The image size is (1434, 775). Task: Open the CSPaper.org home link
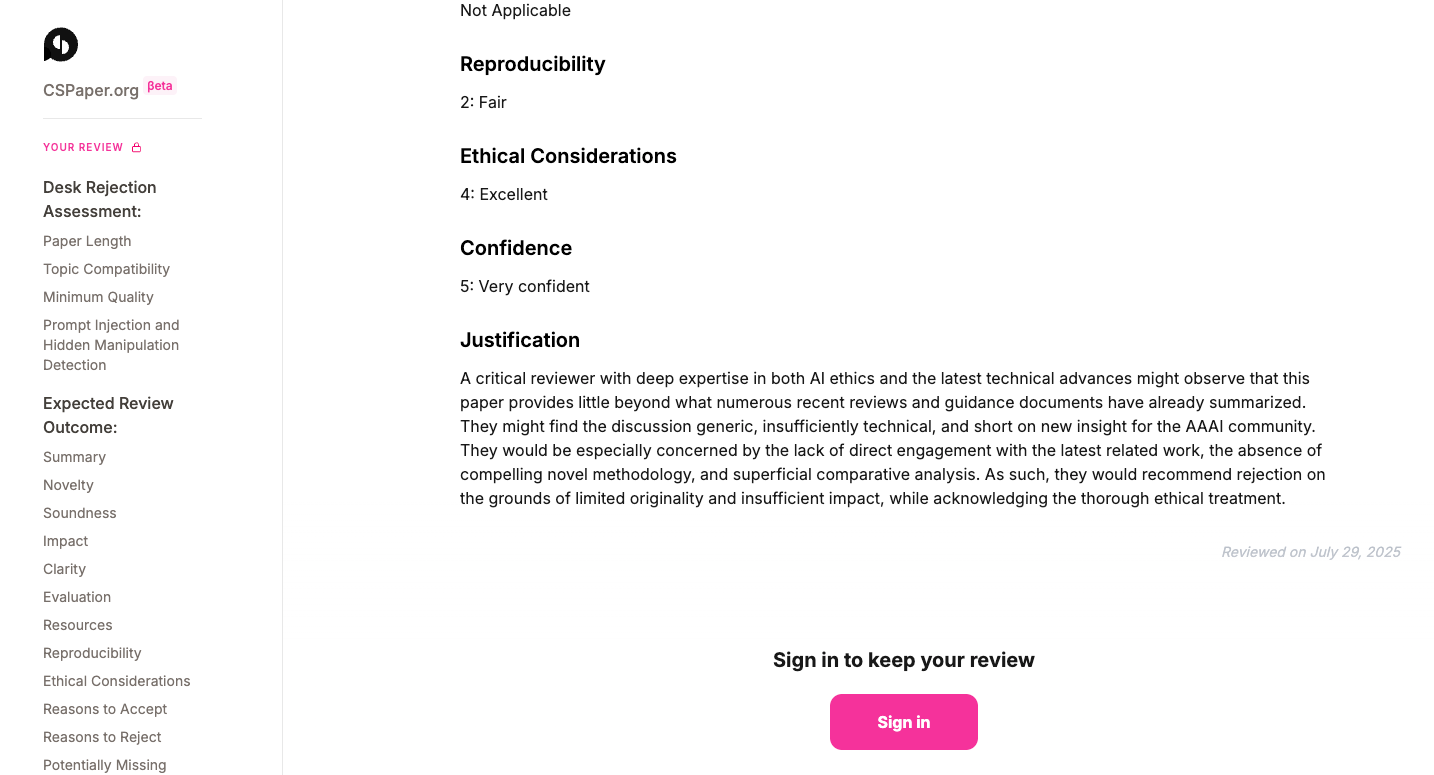[91, 90]
